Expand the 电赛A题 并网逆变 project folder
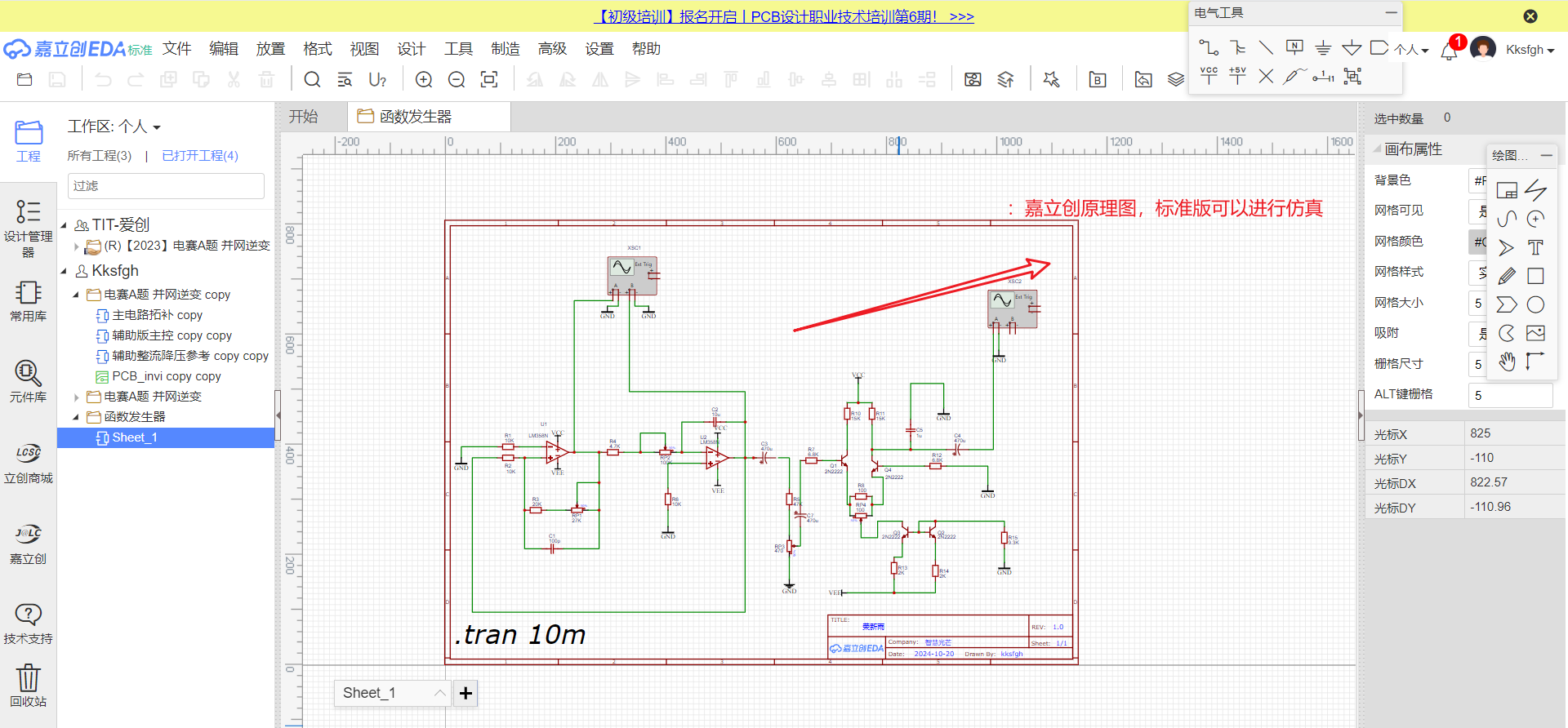1568x728 pixels. tap(77, 397)
